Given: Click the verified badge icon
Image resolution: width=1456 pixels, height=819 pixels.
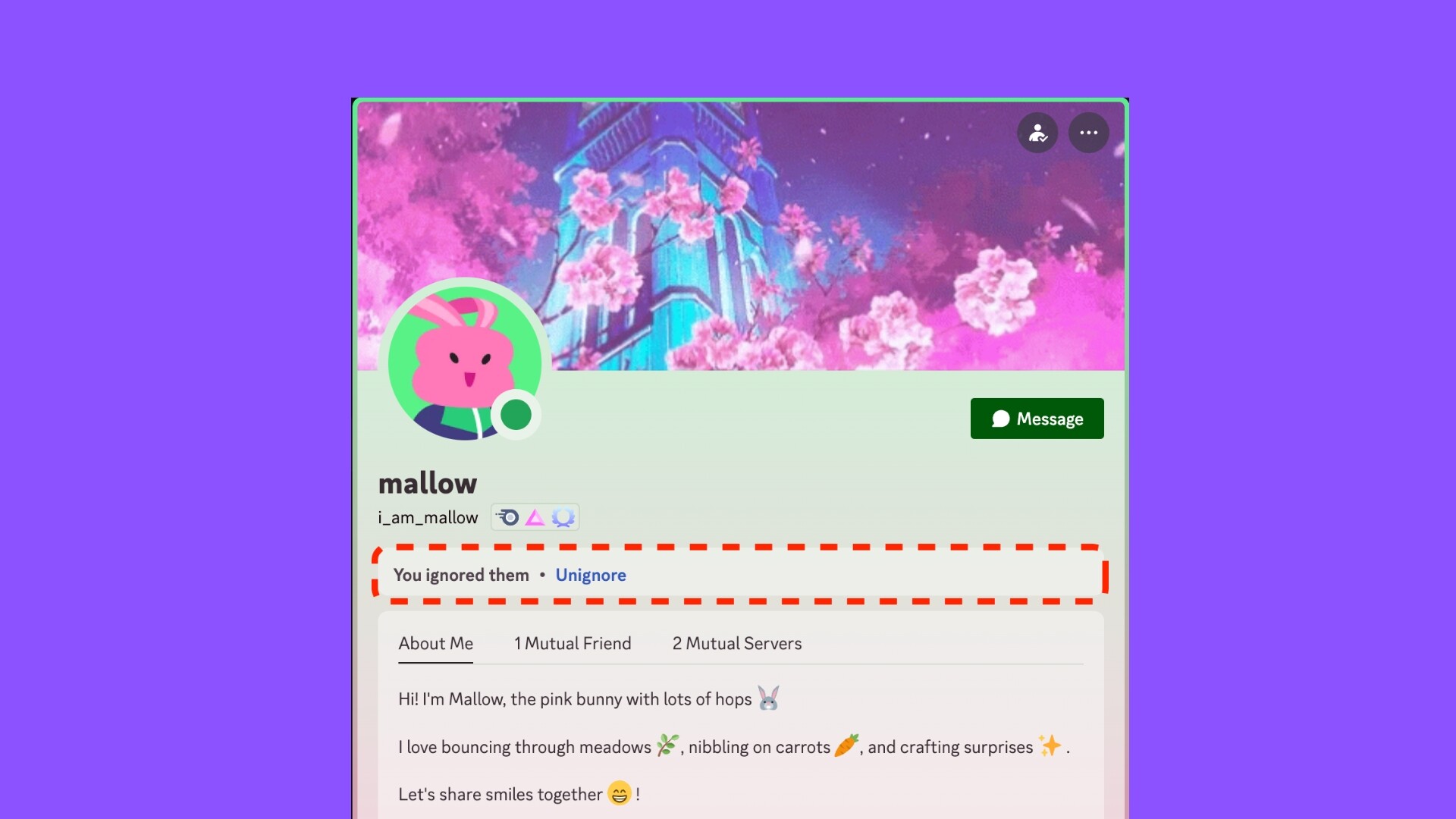Looking at the screenshot, I should click(x=563, y=516).
